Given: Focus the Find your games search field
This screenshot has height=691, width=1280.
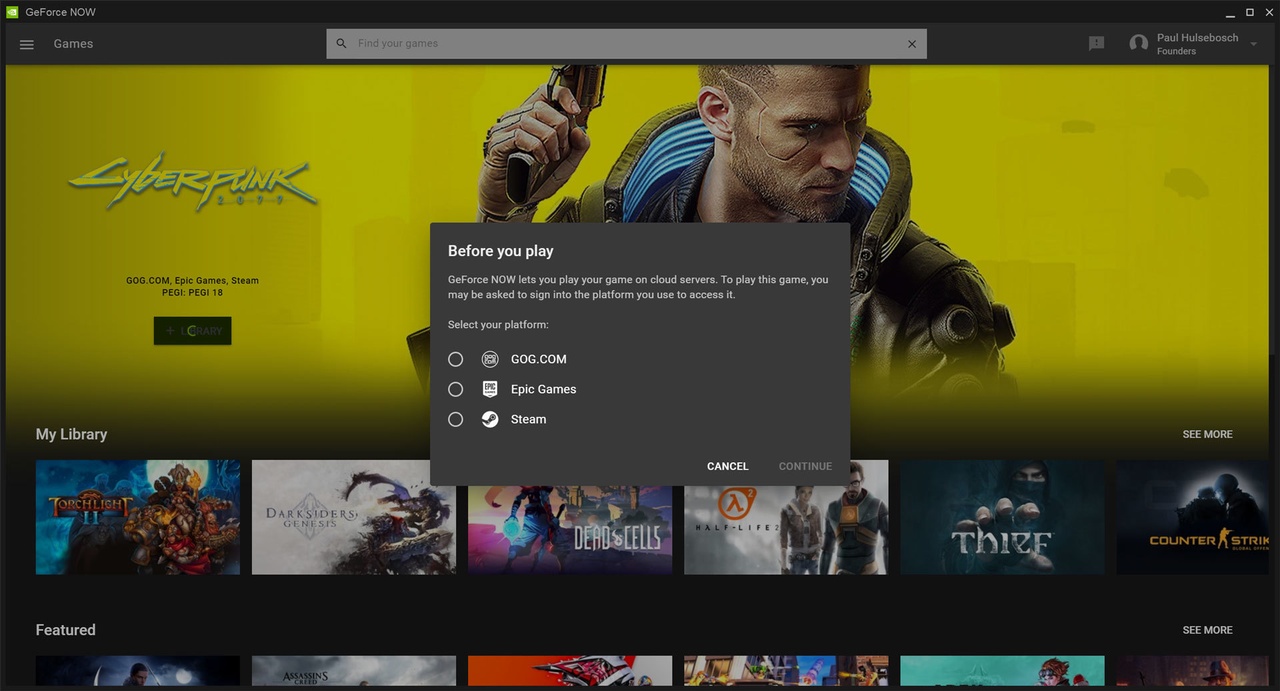Looking at the screenshot, I should pyautogui.click(x=626, y=44).
